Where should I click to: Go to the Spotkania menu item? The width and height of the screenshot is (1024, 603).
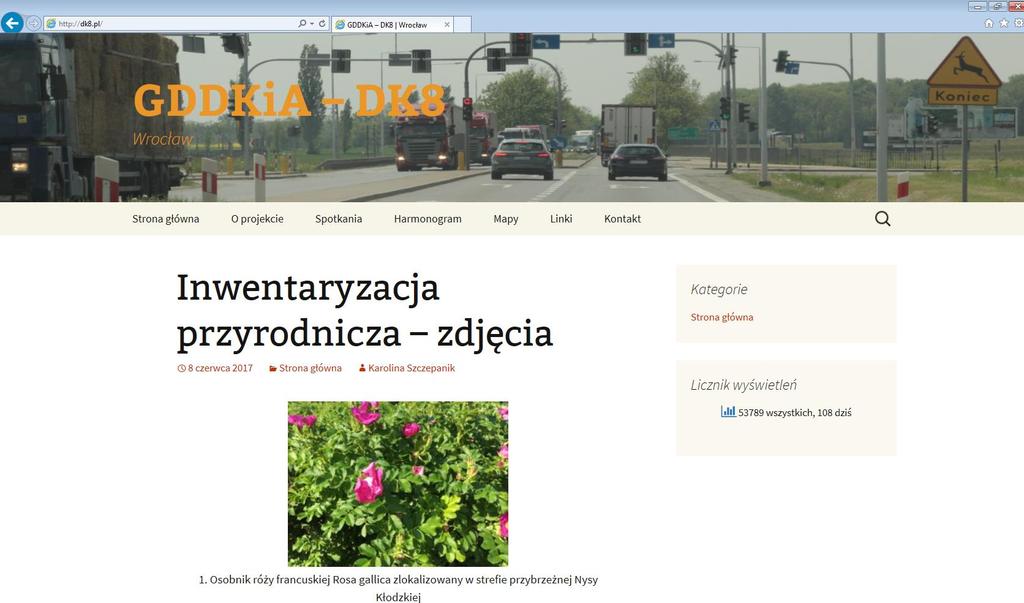(x=338, y=219)
